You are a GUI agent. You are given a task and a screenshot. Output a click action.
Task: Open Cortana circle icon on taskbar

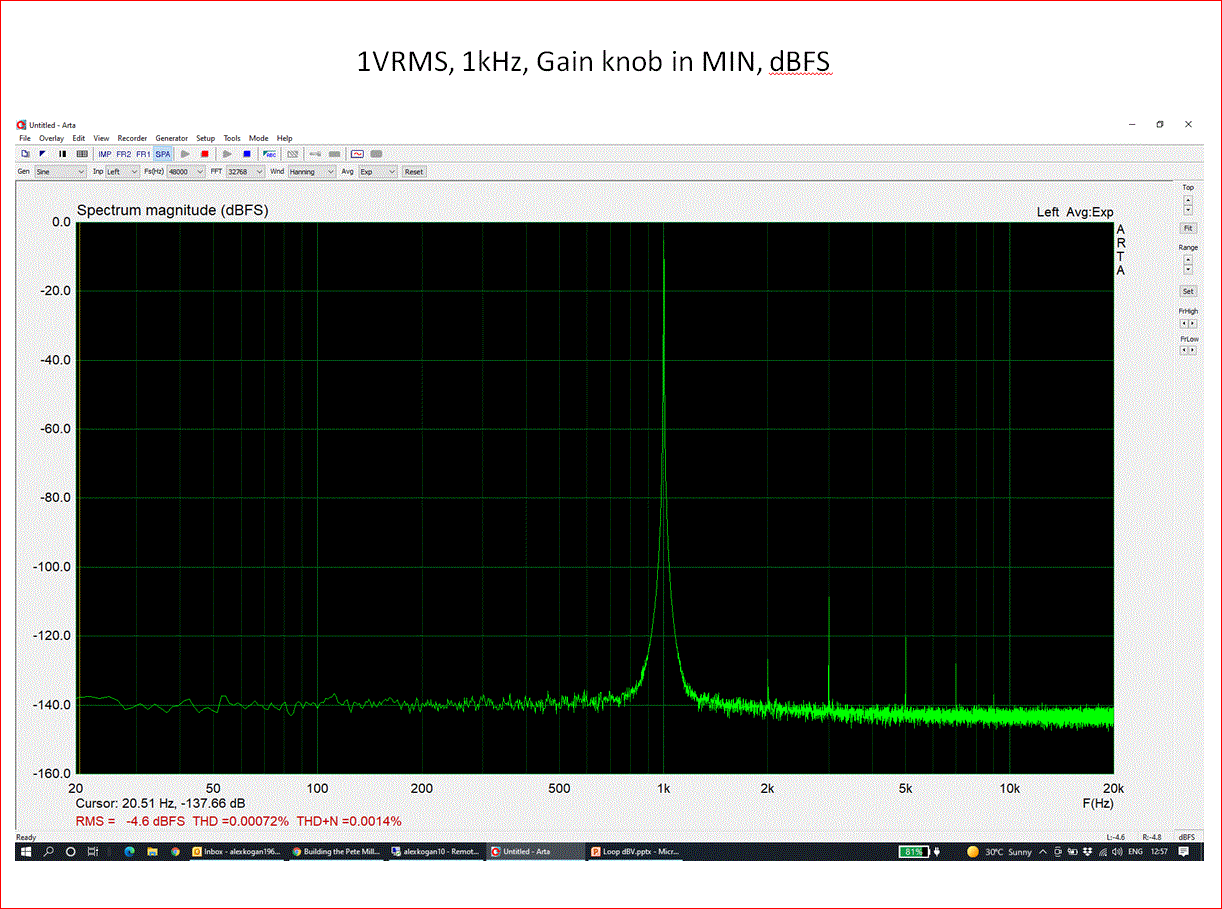70,852
